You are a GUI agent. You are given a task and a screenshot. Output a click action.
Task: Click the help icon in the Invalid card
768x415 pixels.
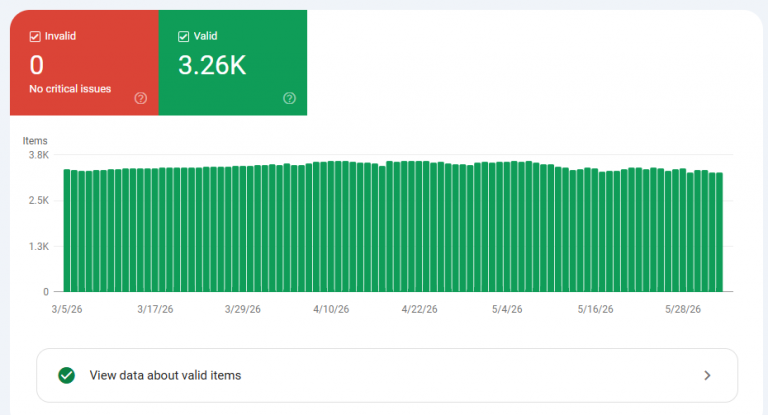click(141, 98)
